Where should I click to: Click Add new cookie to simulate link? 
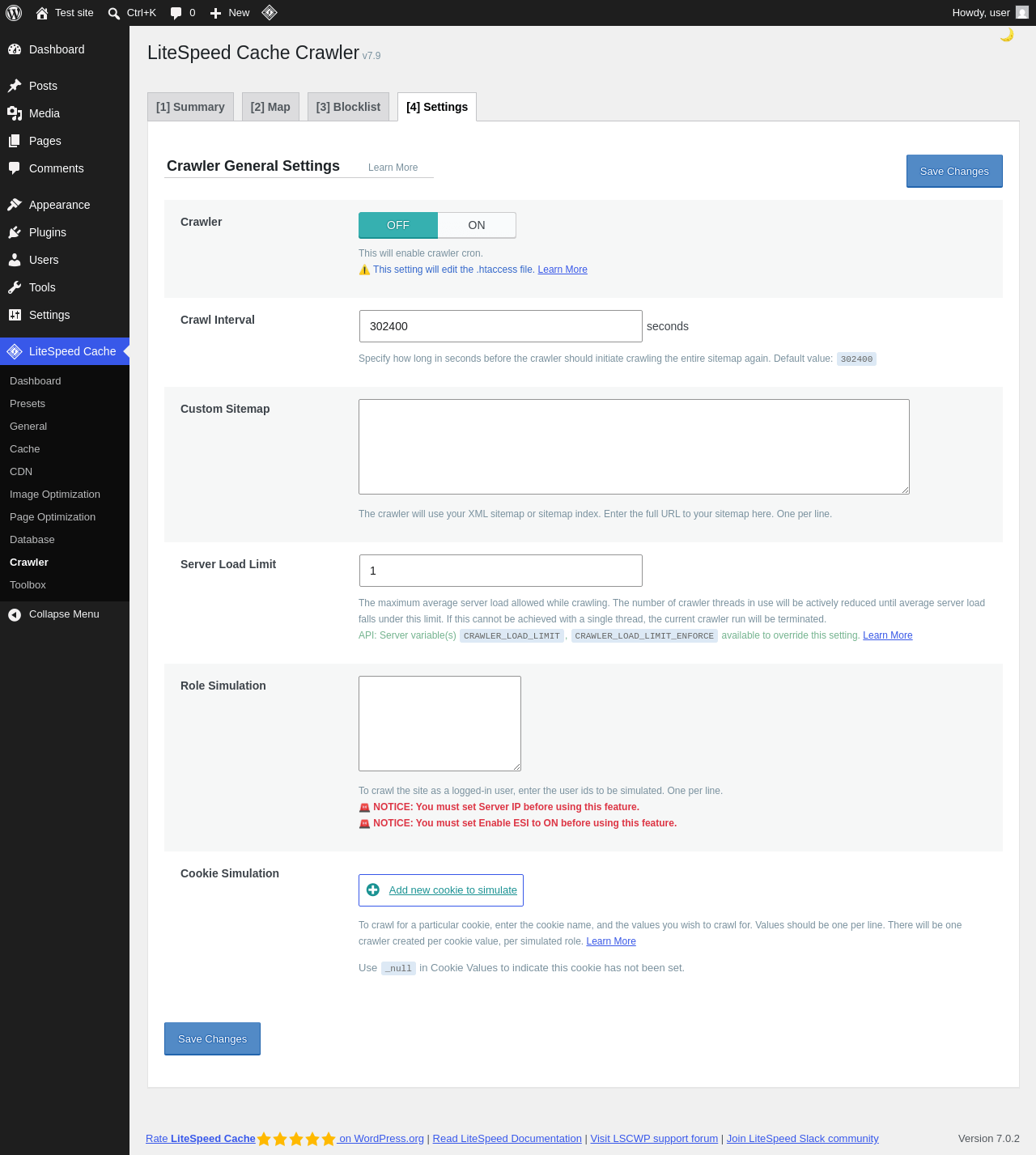point(453,890)
